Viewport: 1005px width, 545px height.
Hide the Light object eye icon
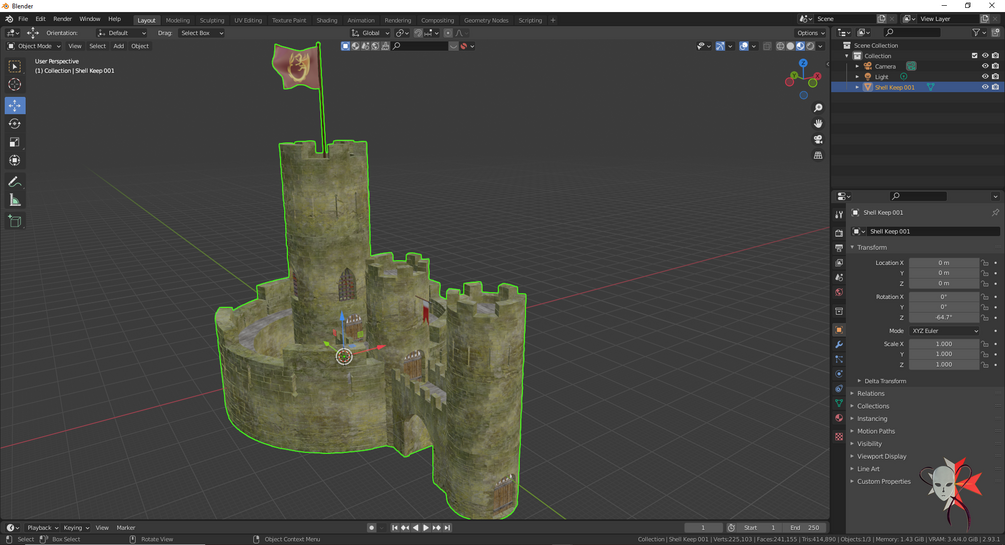pyautogui.click(x=985, y=76)
